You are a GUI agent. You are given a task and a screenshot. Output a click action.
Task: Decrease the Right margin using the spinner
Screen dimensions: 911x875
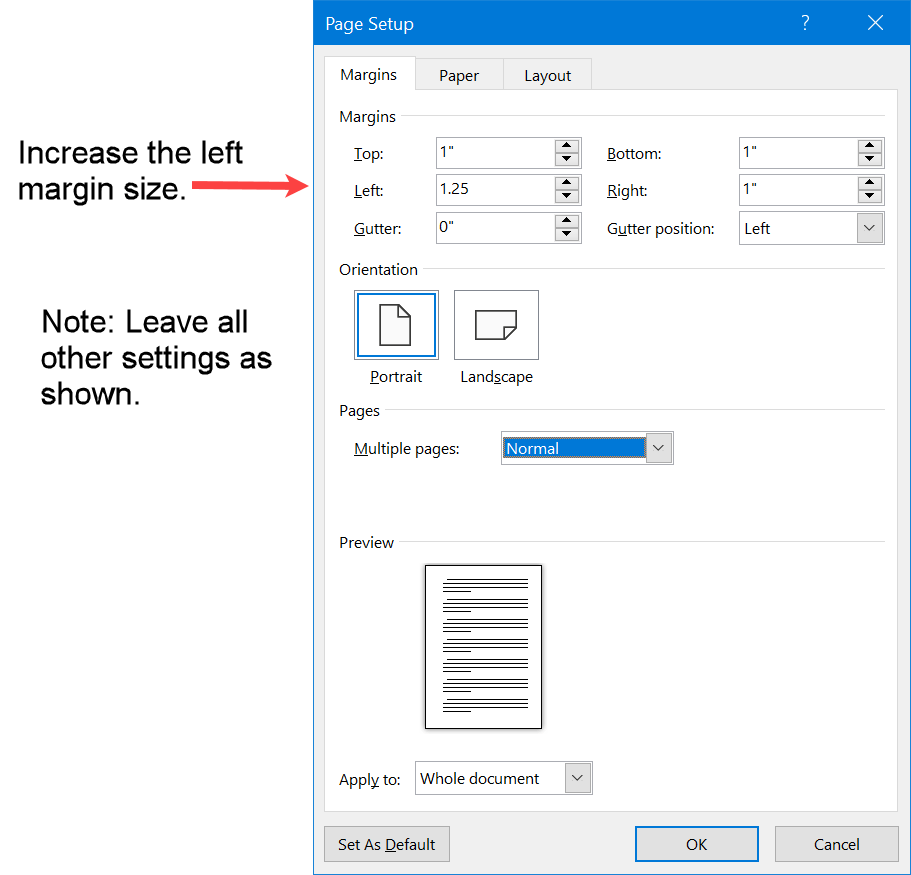tap(870, 196)
